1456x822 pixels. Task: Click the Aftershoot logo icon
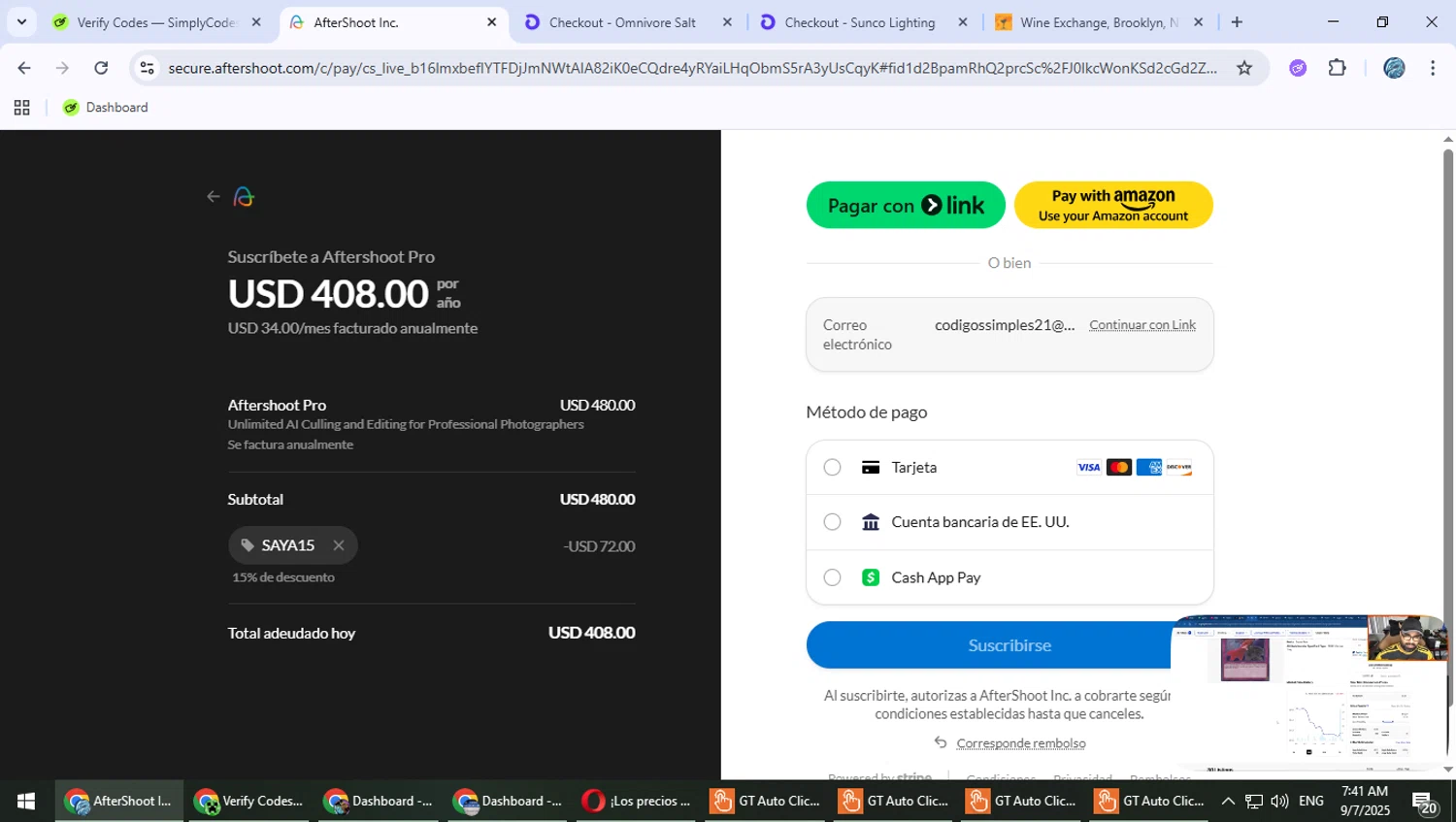(244, 197)
